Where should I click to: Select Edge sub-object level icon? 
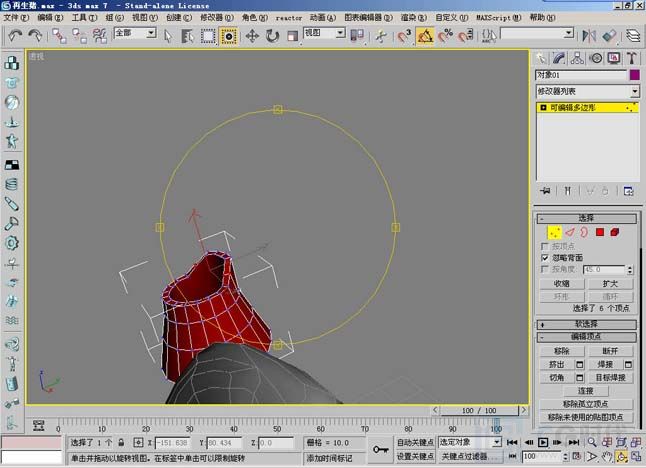click(570, 233)
